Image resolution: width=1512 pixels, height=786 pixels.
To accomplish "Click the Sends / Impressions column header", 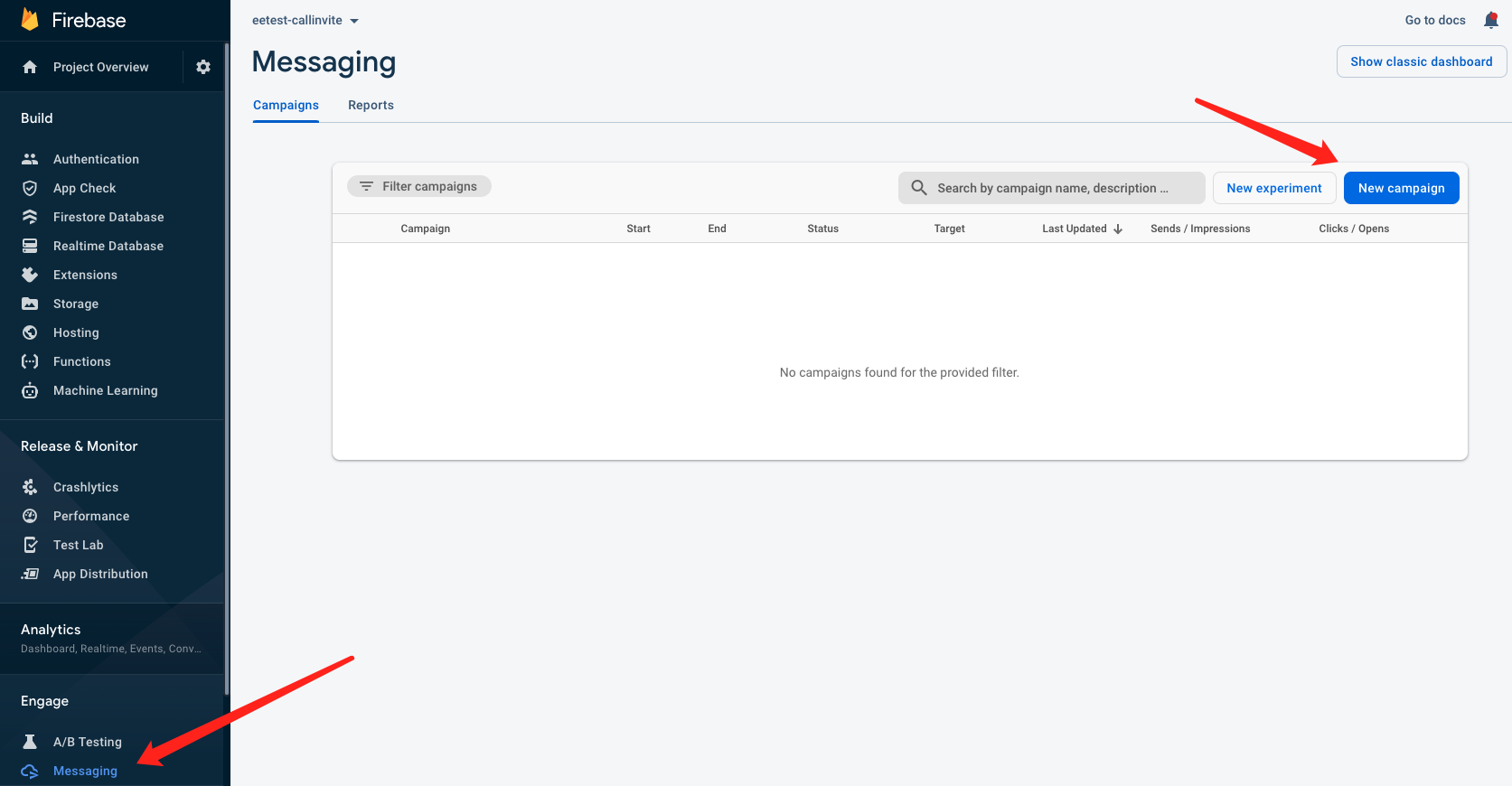I will pos(1200,229).
